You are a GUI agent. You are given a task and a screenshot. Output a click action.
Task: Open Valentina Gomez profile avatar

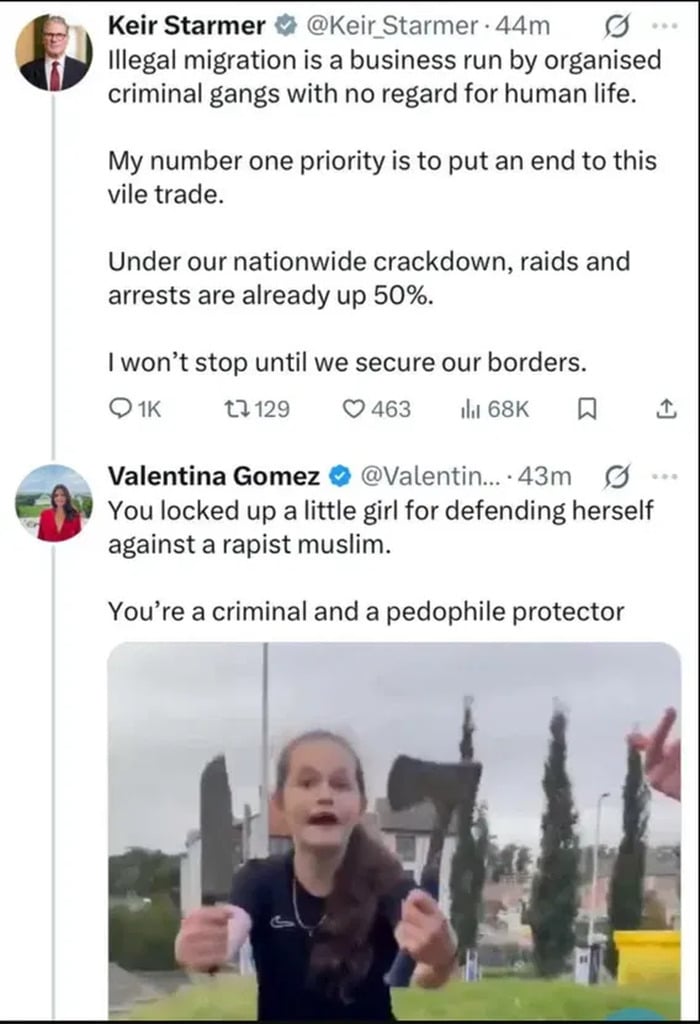coord(54,503)
